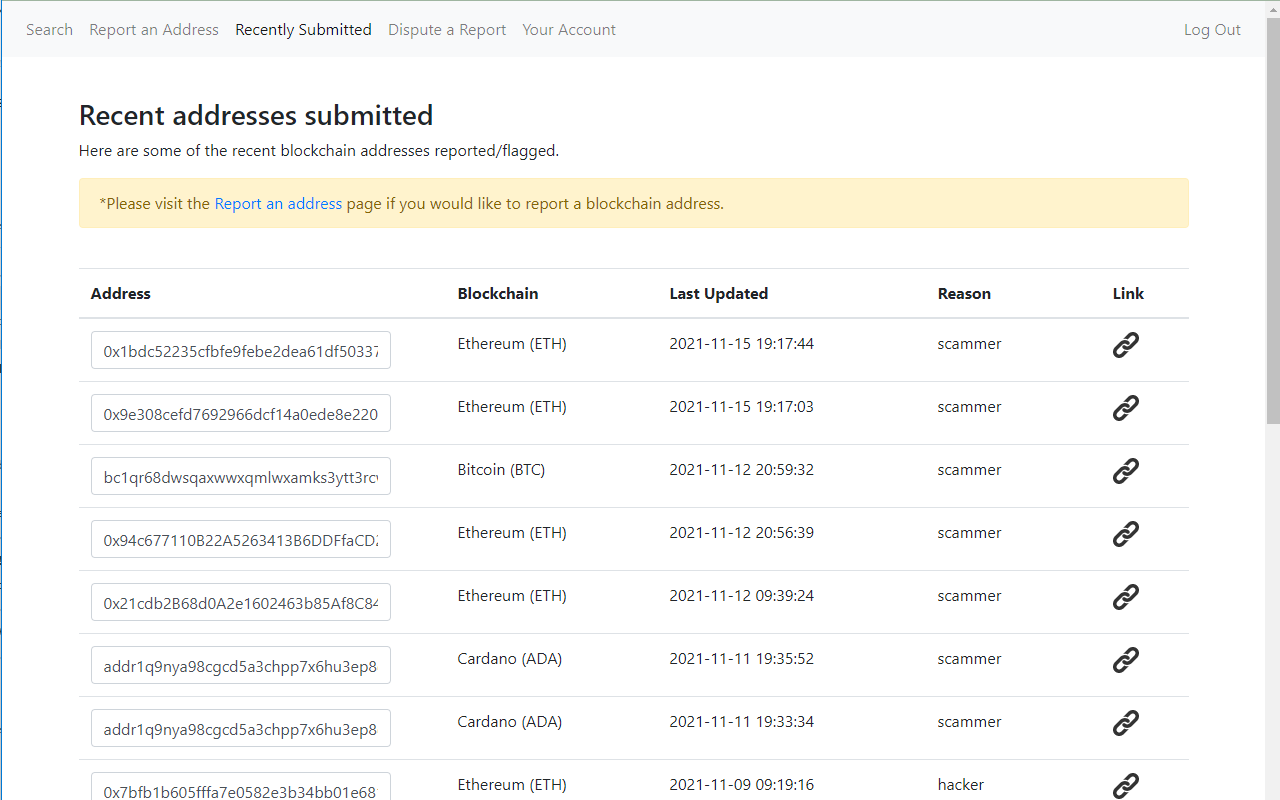Open link icon for Bitcoin (BTC) row
The image size is (1280, 800).
click(1126, 471)
